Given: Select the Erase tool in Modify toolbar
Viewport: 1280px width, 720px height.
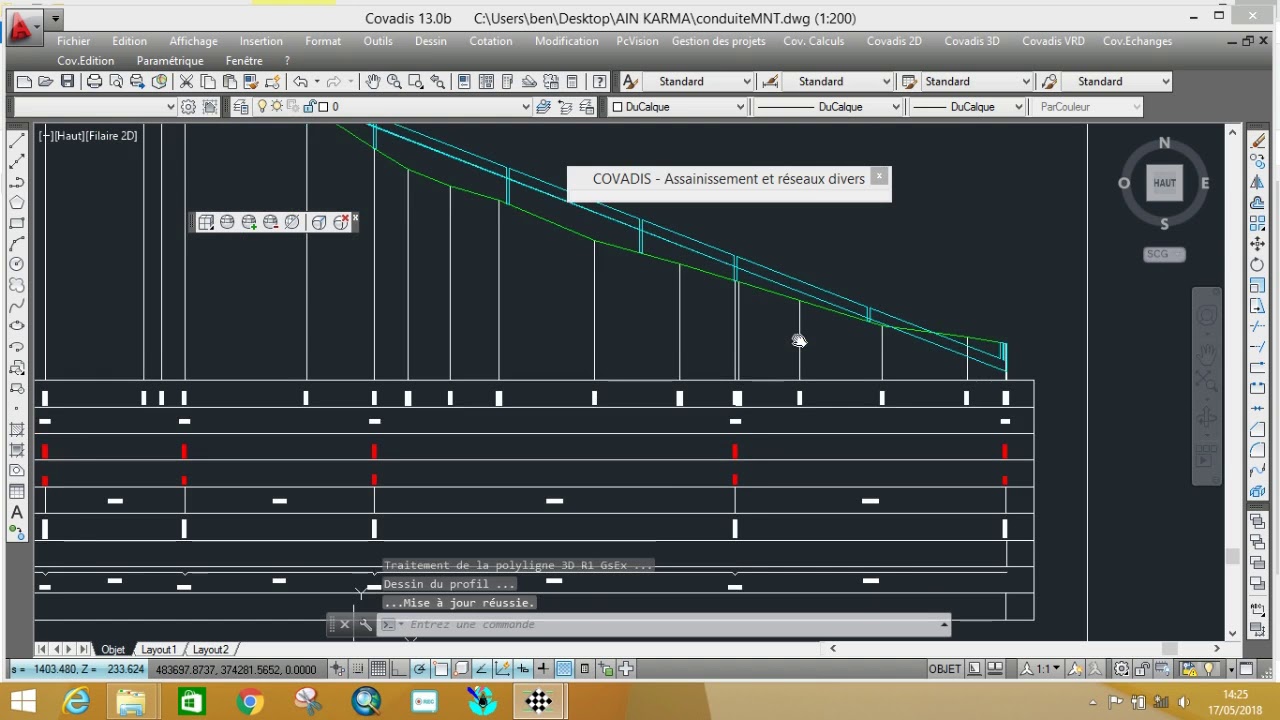Looking at the screenshot, I should pos(1258,141).
